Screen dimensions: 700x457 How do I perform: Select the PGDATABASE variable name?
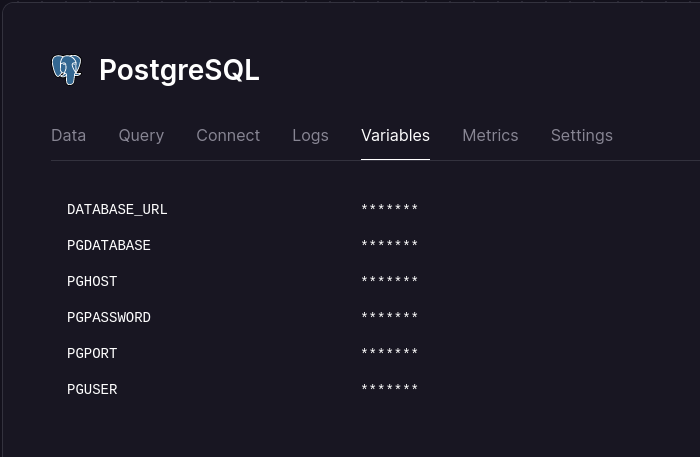tap(109, 246)
